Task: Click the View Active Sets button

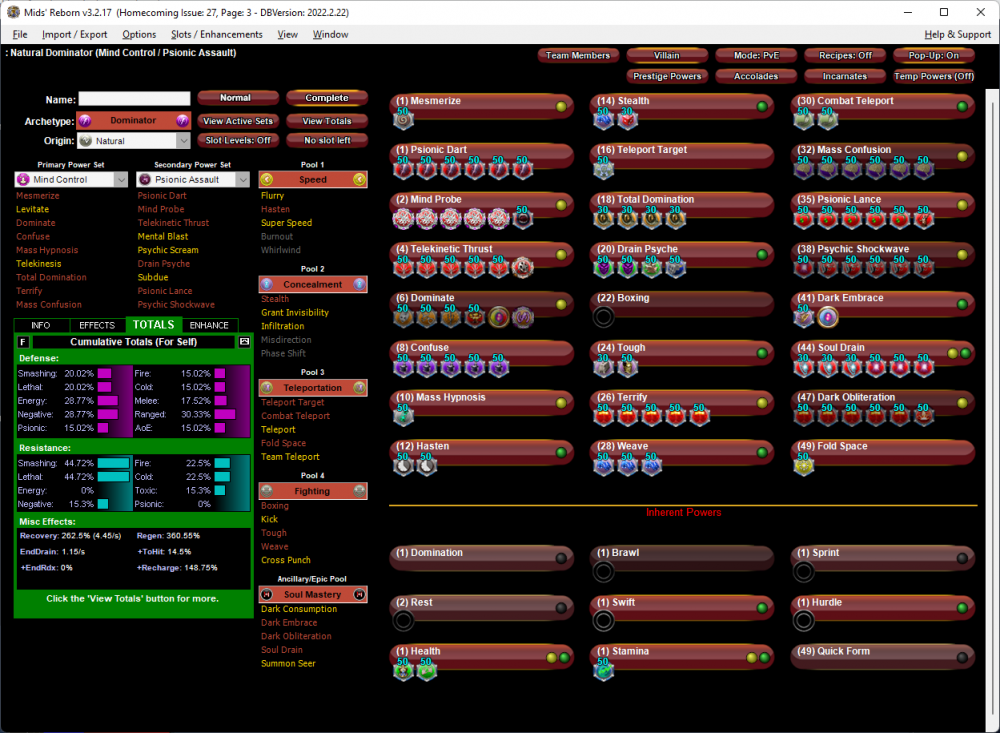Action: click(x=237, y=121)
